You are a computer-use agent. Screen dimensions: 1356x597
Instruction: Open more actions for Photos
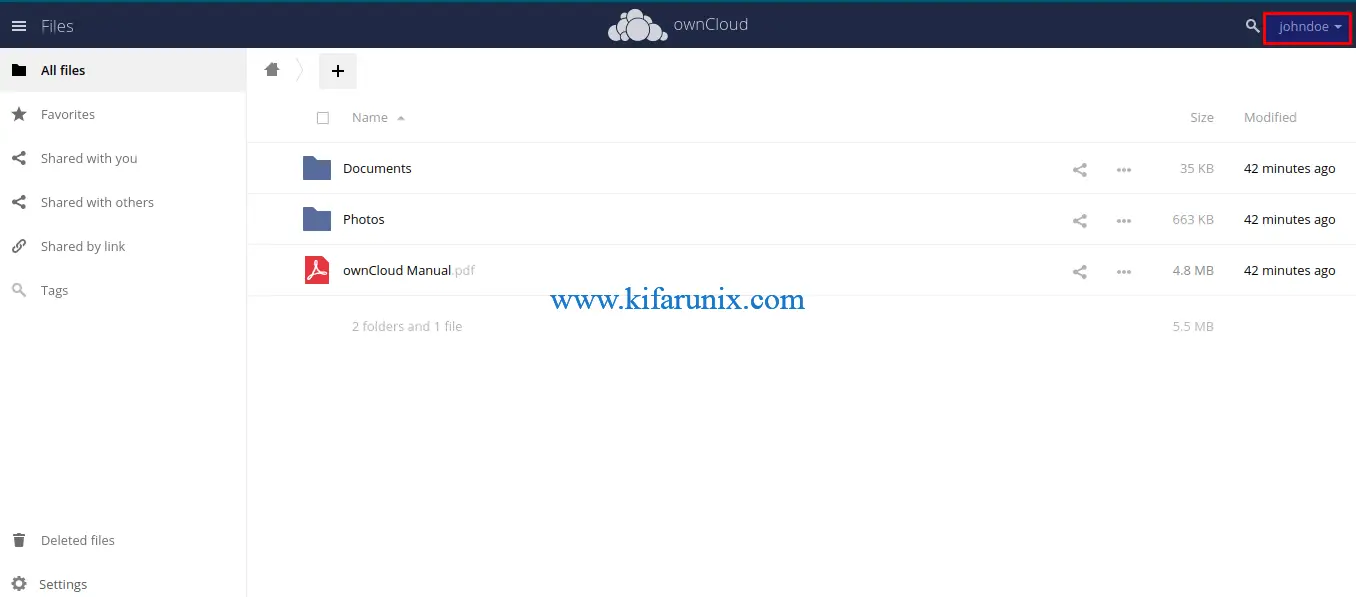[1124, 221]
